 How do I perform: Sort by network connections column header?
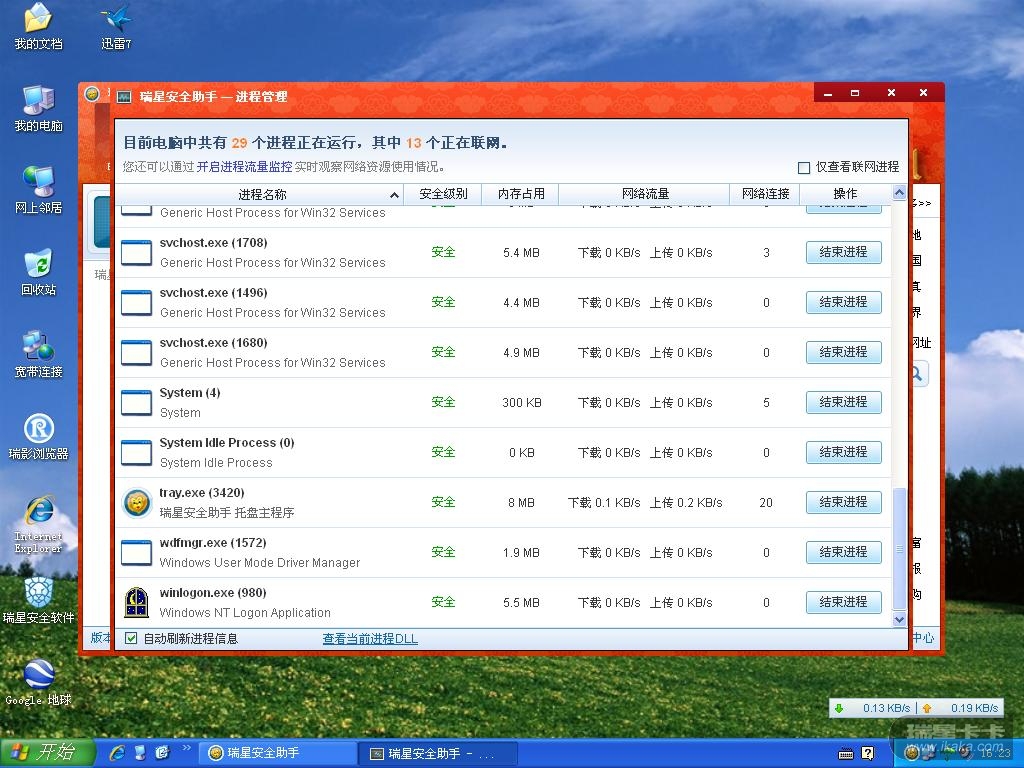(765, 194)
